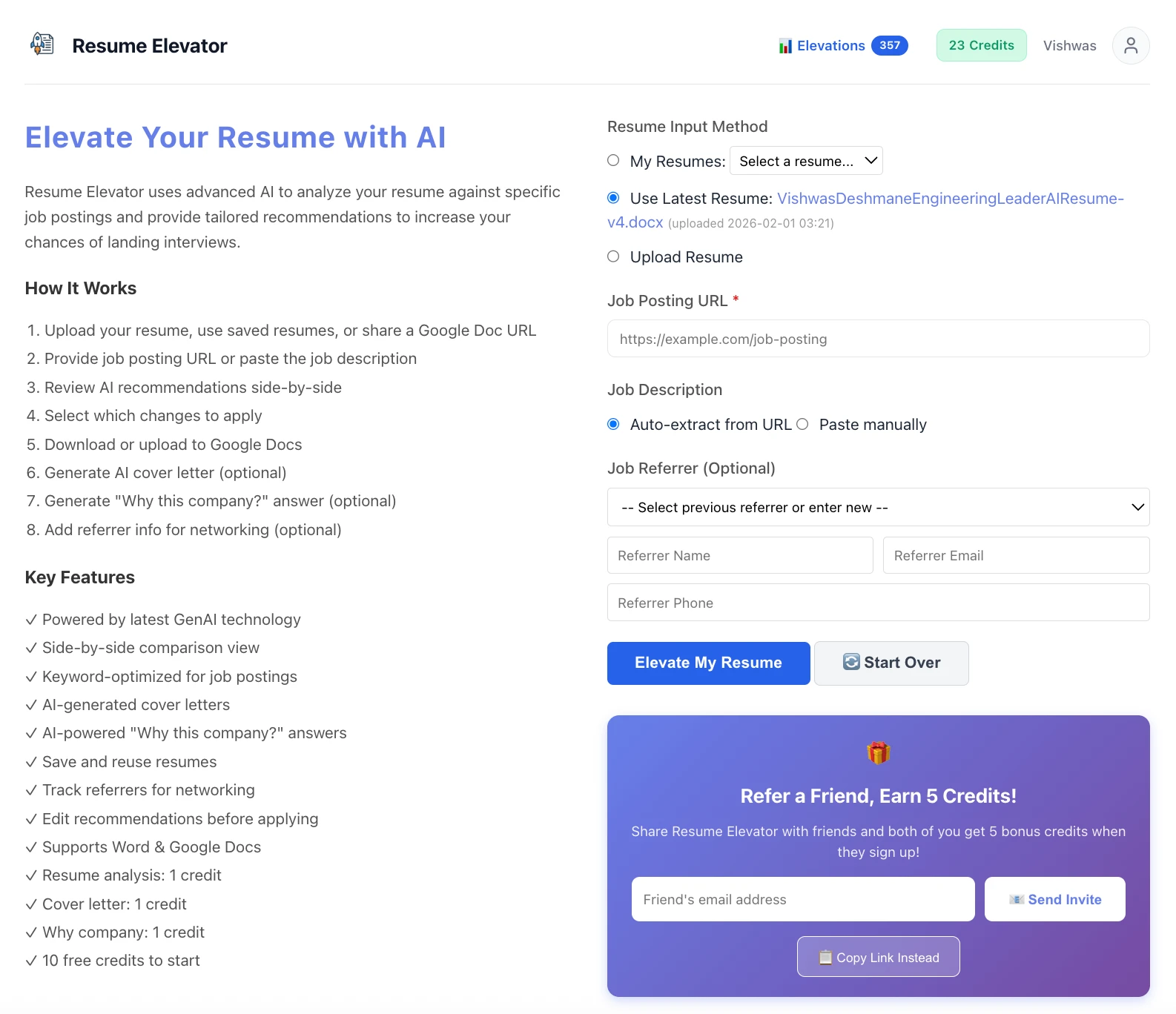The height and width of the screenshot is (1014, 1176).
Task: Open the user profile avatar icon
Action: tap(1130, 46)
